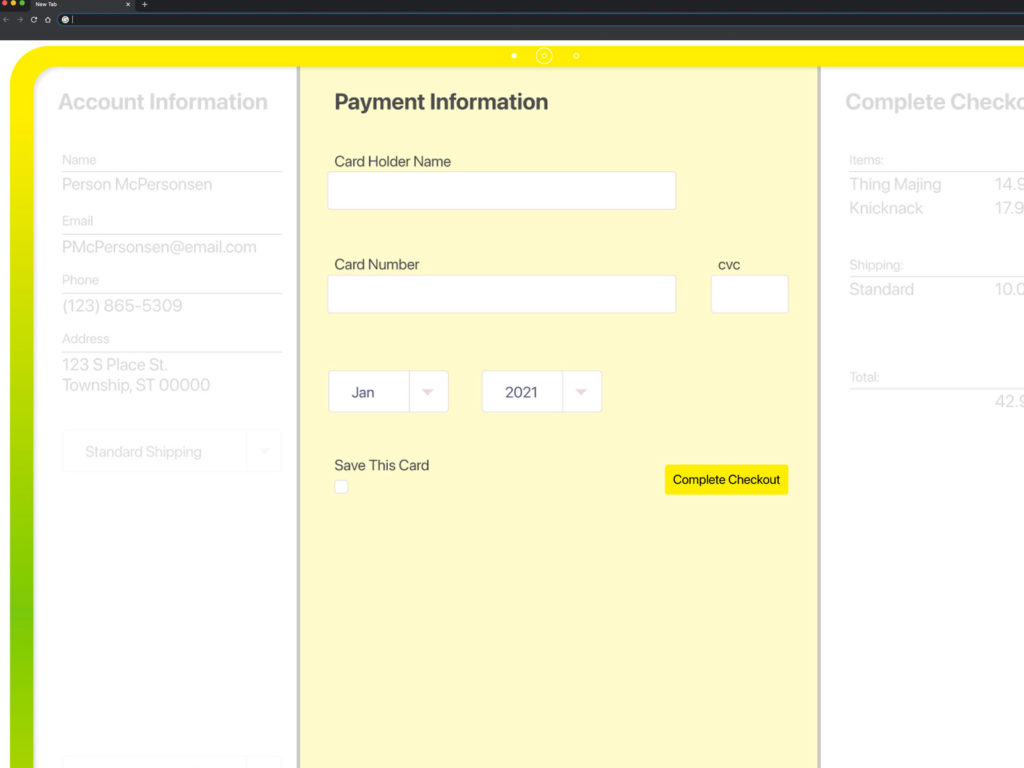
Task: Select the first step indicator dot
Action: [514, 56]
